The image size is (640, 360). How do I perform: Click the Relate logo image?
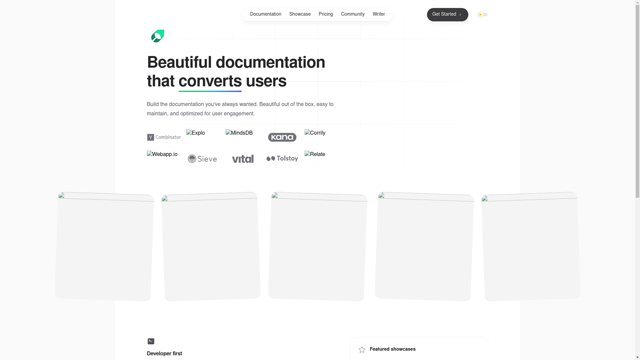[x=315, y=154]
